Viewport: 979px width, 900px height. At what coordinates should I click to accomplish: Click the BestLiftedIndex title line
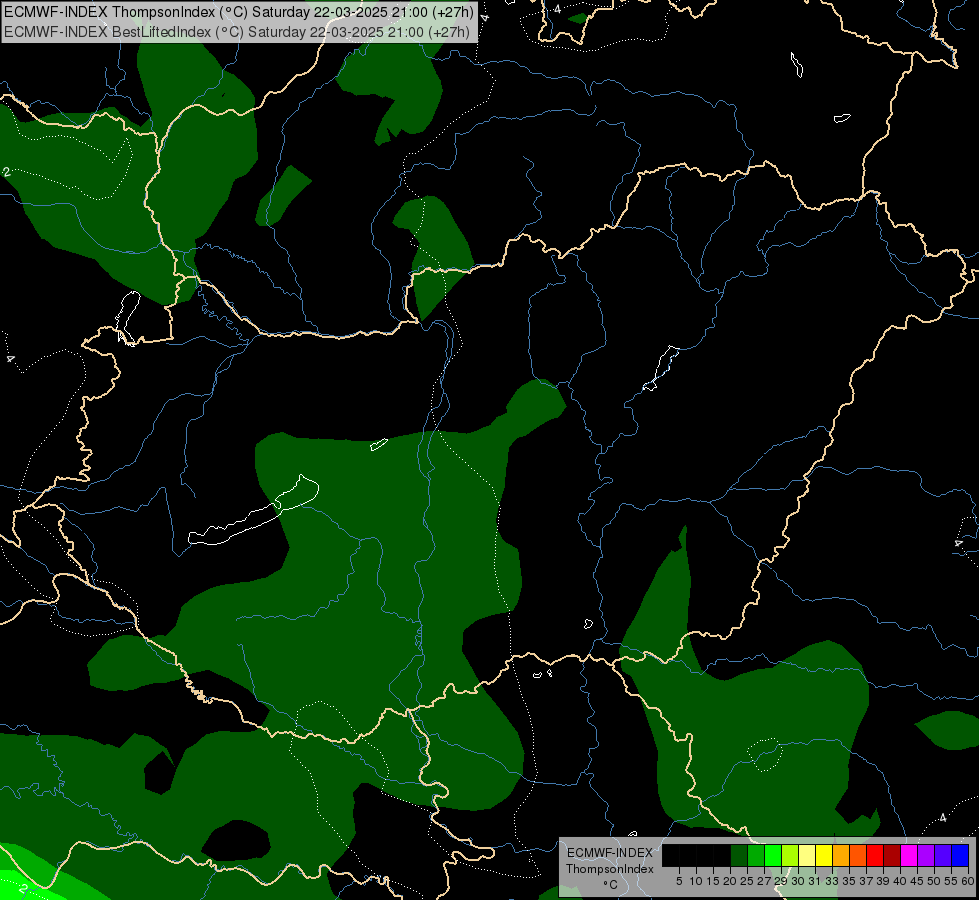point(237,31)
